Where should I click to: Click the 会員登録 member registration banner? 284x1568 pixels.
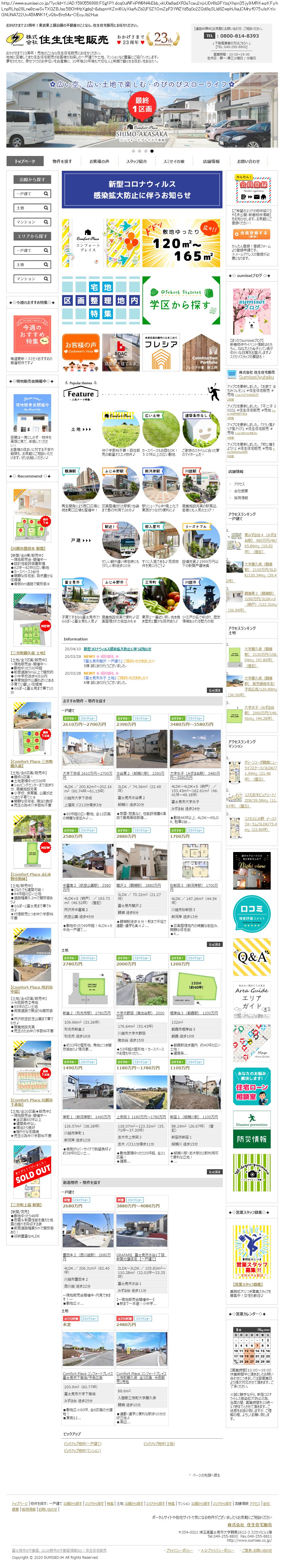(x=251, y=189)
